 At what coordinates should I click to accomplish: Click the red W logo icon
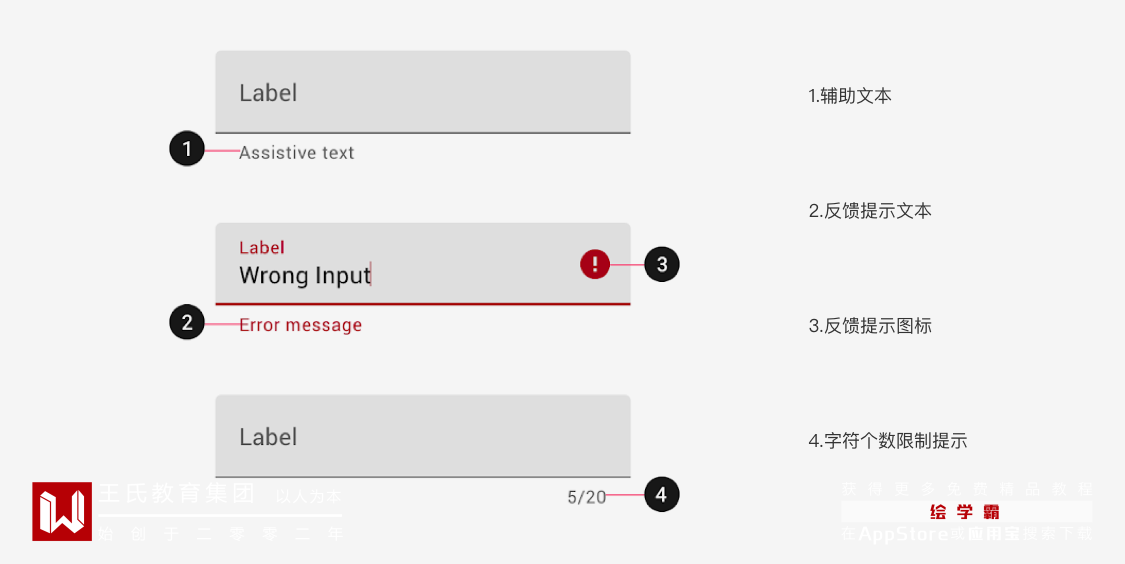(62, 511)
